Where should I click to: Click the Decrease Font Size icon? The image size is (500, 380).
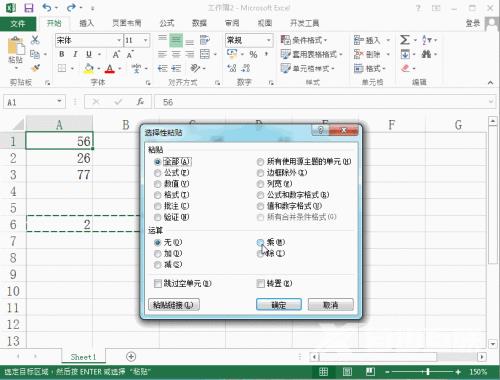pos(130,54)
